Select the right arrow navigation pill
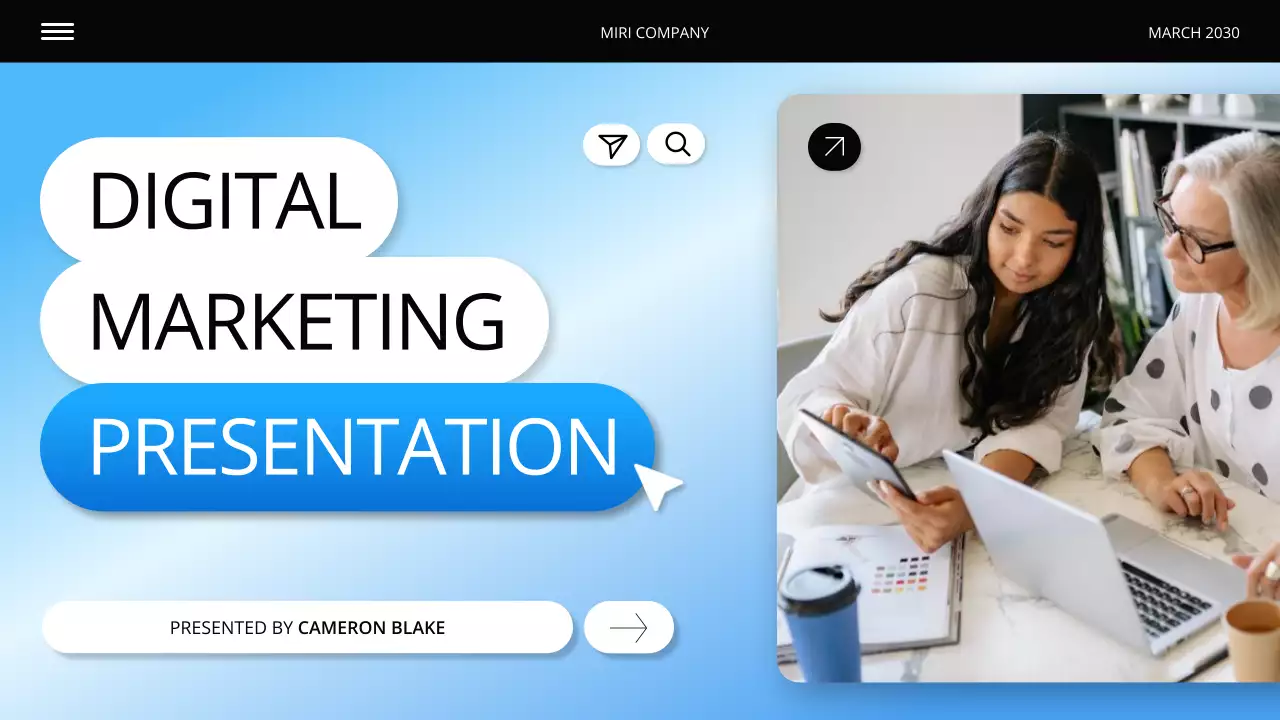Viewport: 1280px width, 720px height. [x=628, y=627]
